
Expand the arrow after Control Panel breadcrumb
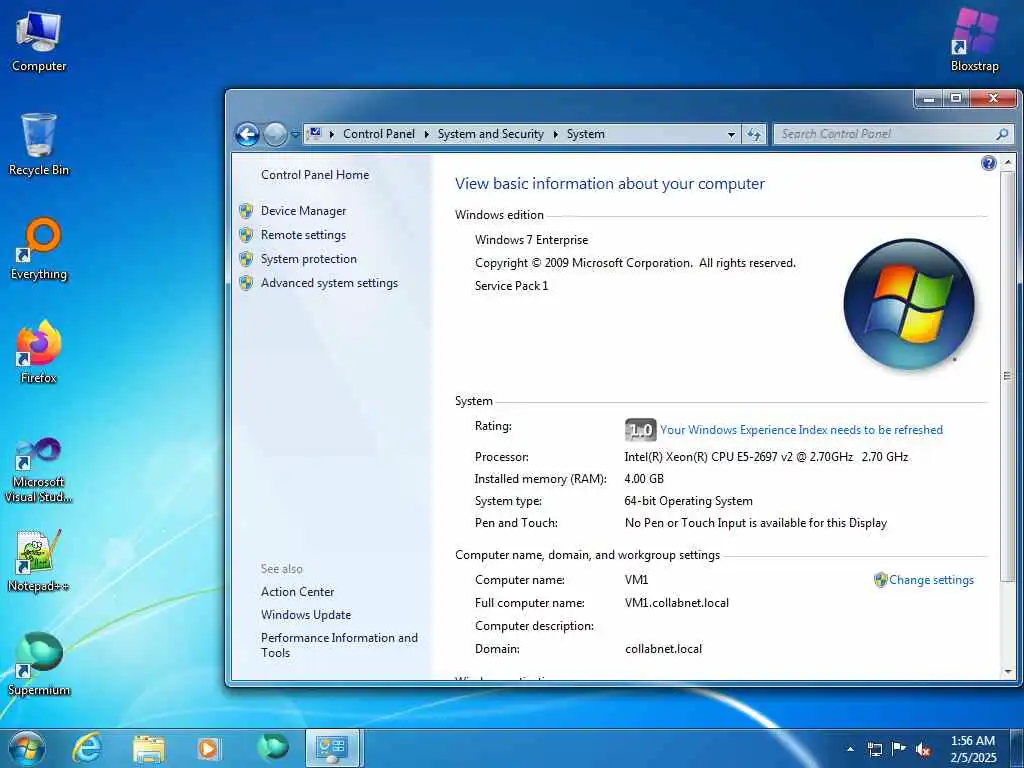[x=426, y=134]
